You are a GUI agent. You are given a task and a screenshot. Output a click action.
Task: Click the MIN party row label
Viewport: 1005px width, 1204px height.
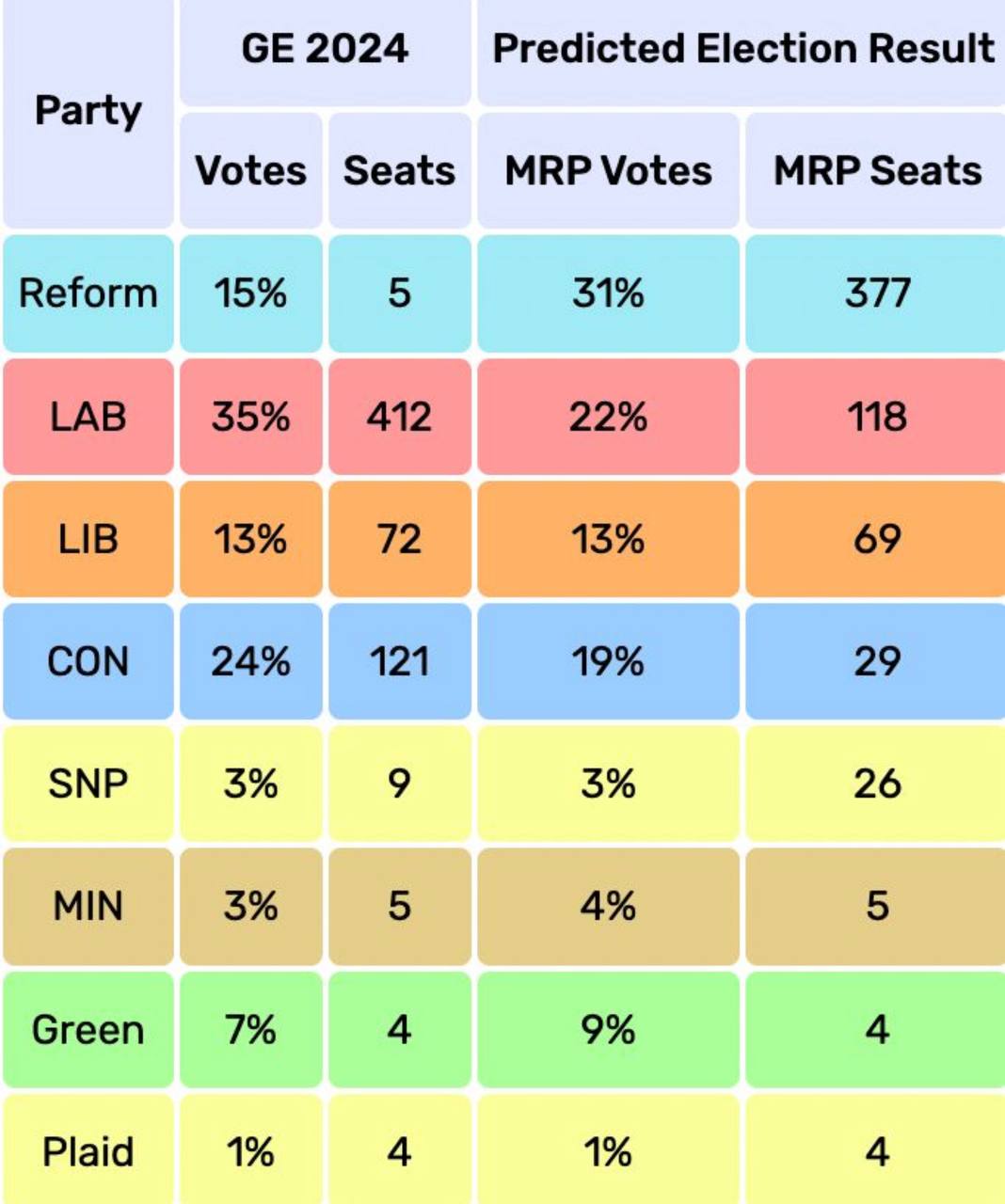[x=88, y=907]
